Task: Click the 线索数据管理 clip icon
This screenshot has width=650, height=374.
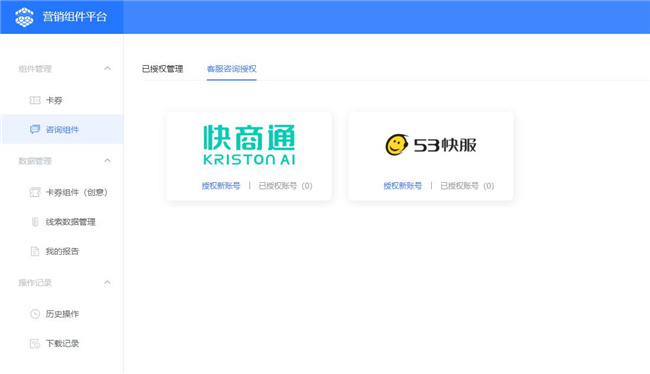Action: 35,222
